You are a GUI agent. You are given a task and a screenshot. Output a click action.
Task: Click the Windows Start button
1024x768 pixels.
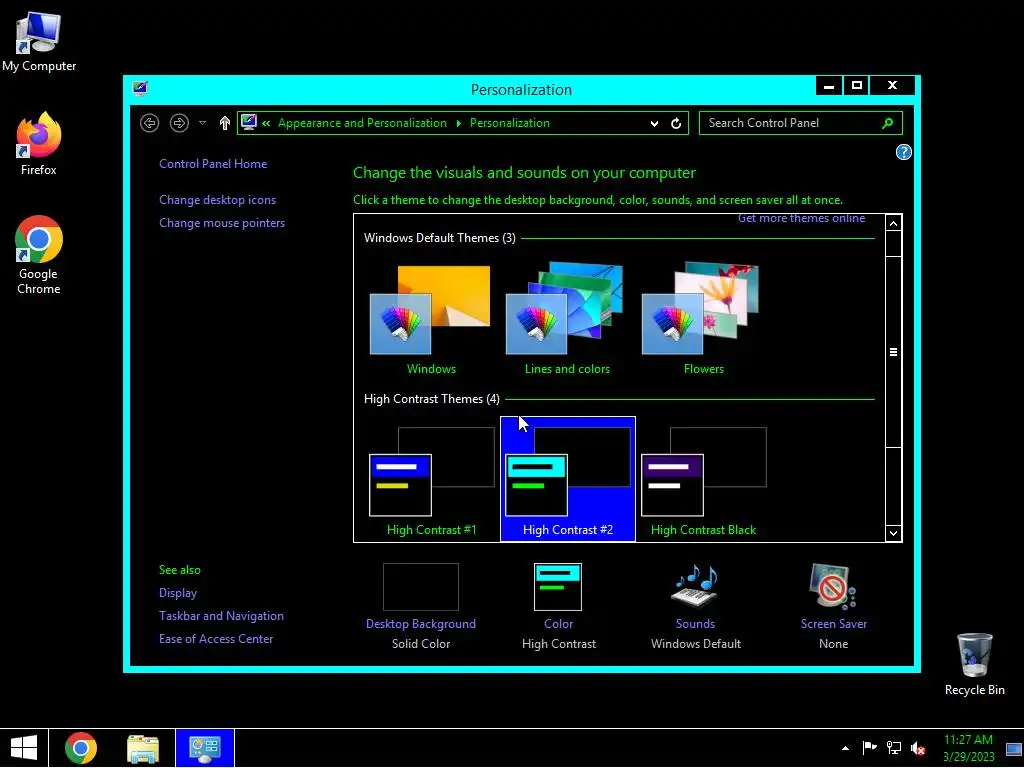tap(24, 748)
